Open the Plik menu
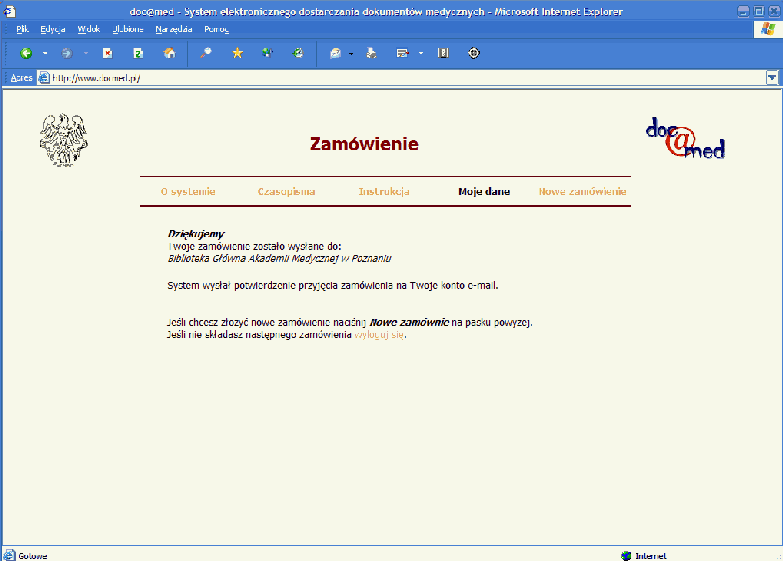783x561 pixels. [22, 29]
